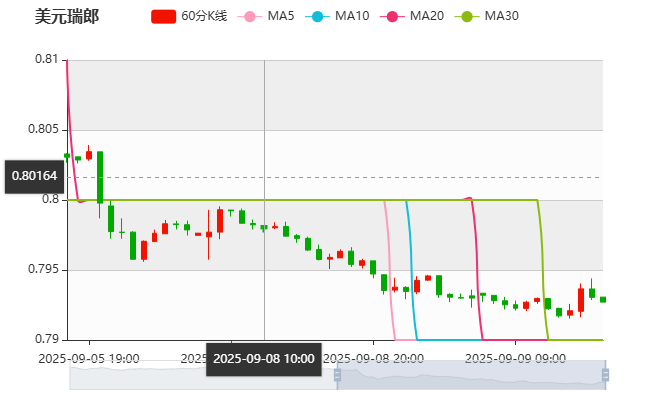Click the right data zoom slider handle
The width and height of the screenshot is (670, 400).
click(x=605, y=375)
